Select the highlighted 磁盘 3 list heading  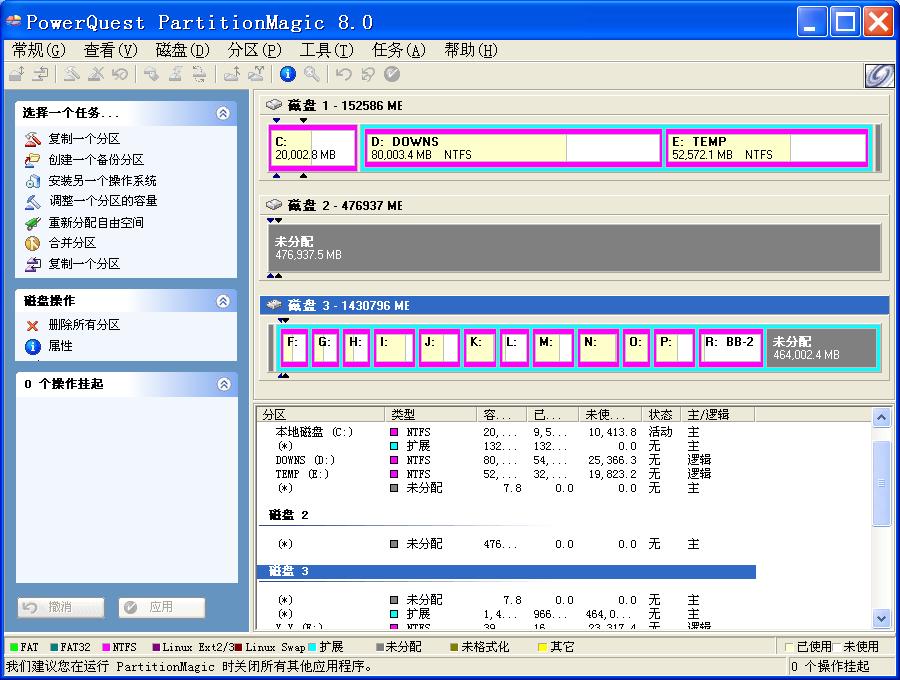point(506,571)
